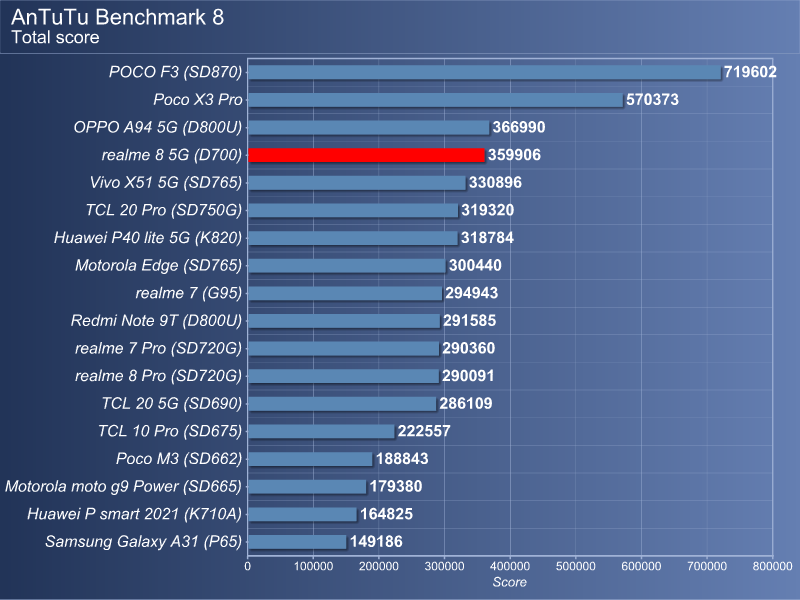Click the score value 719602

pyautogui.click(x=750, y=72)
